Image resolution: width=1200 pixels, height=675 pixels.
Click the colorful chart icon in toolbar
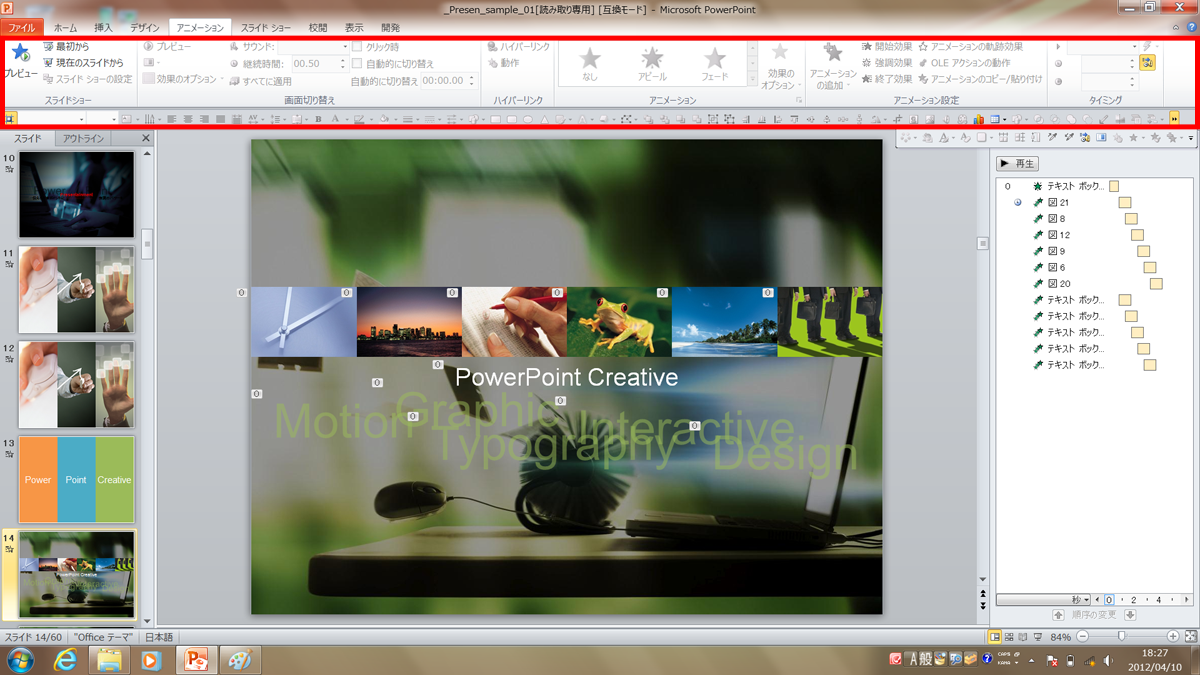coord(978,119)
